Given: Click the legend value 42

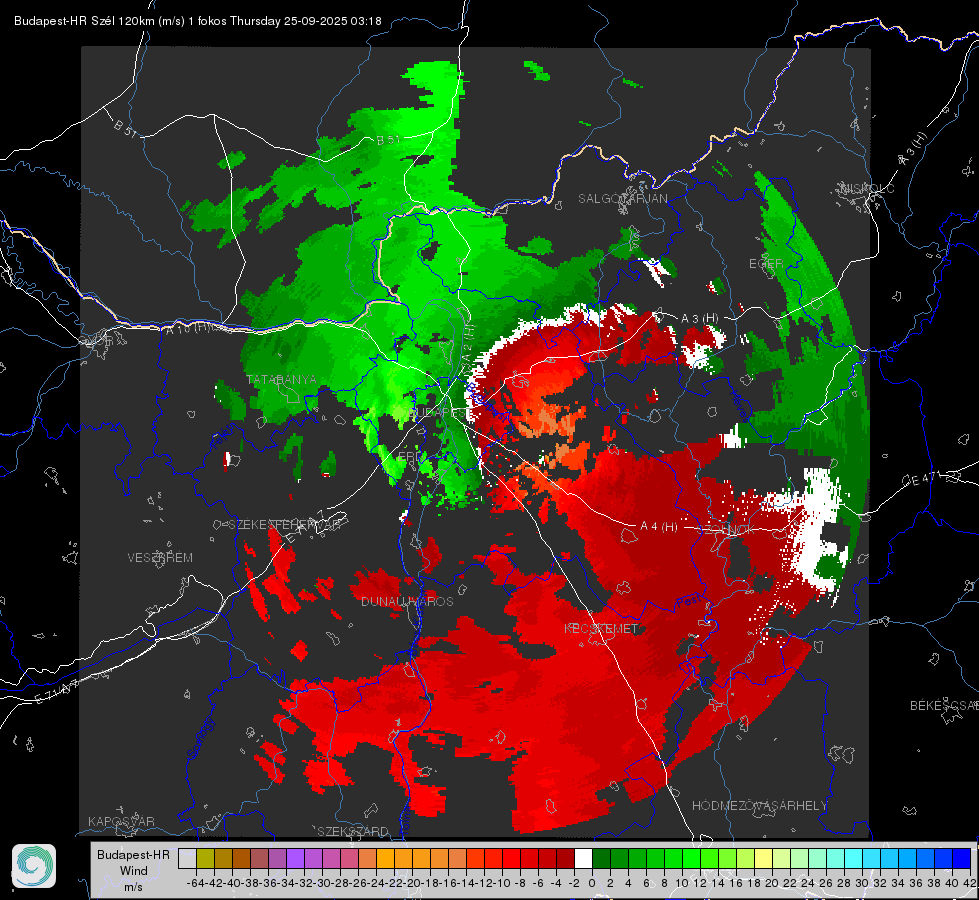Looking at the screenshot, I should click(x=969, y=883).
